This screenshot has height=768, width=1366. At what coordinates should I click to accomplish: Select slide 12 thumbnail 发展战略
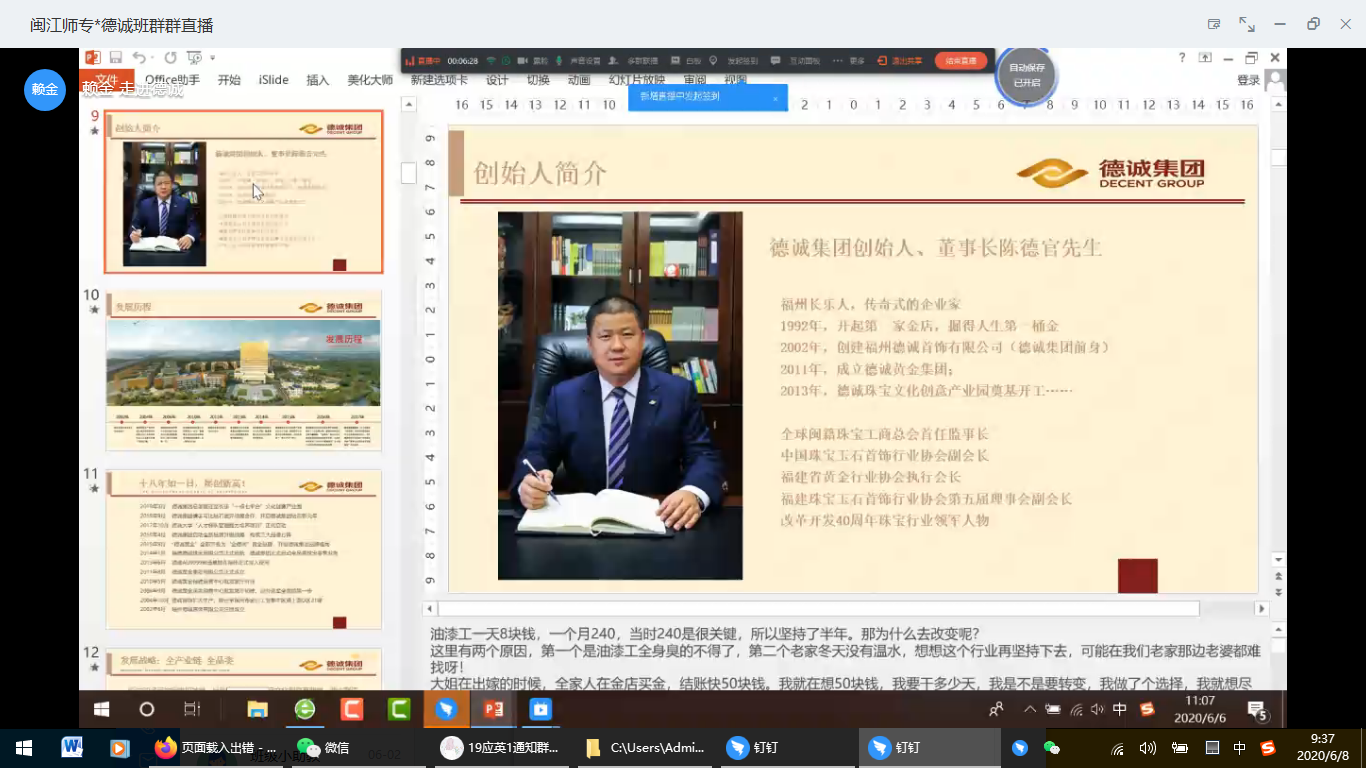(x=243, y=669)
